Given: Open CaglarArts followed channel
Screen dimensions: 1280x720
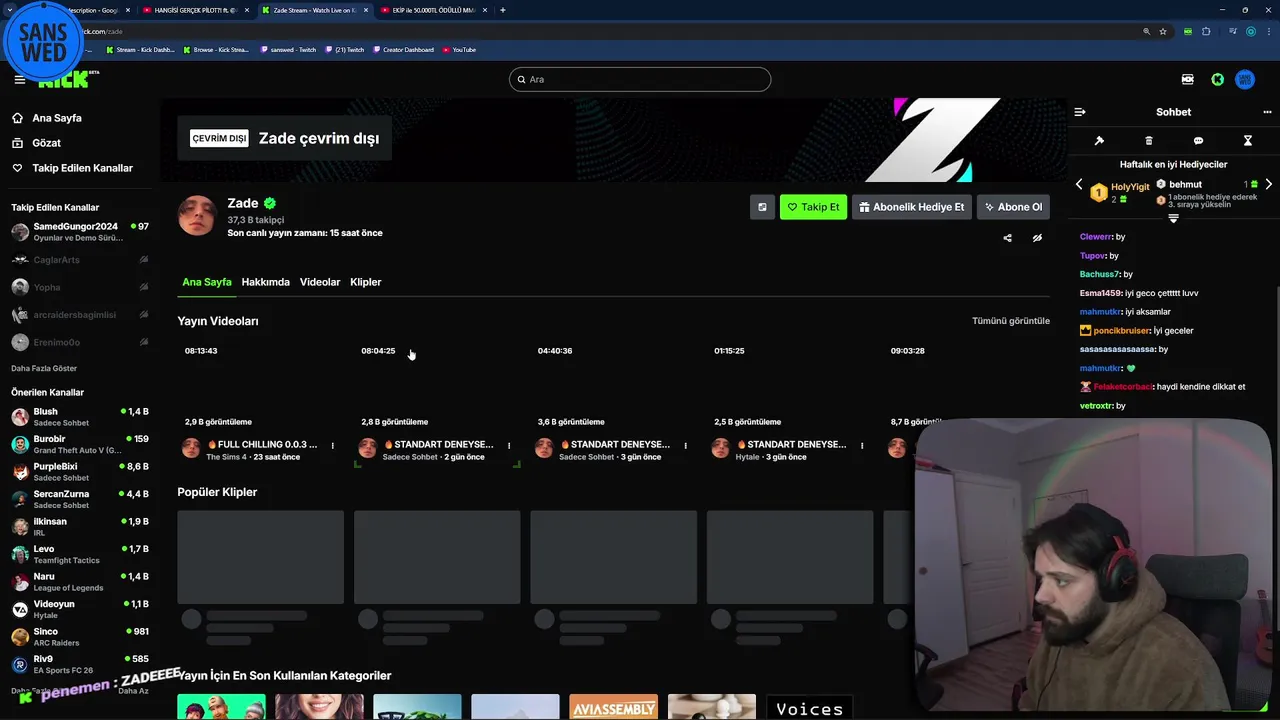Looking at the screenshot, I should click(80, 260).
